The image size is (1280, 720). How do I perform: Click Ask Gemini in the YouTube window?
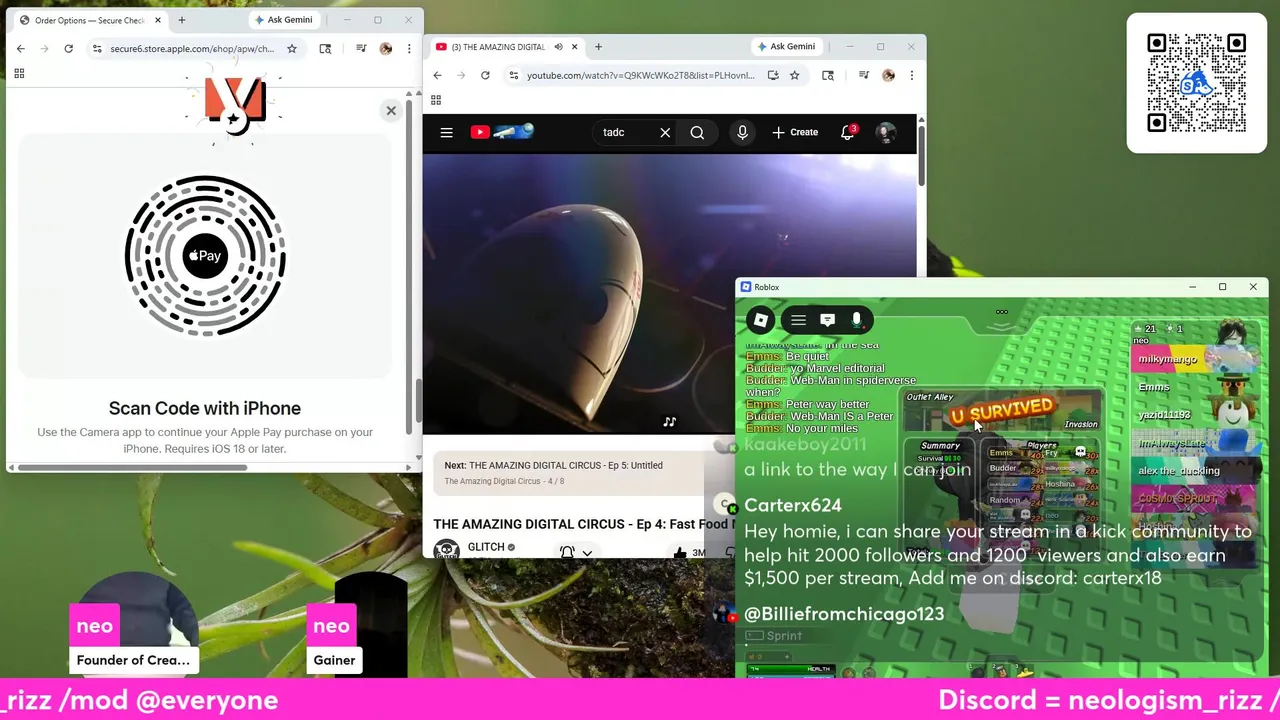[785, 46]
